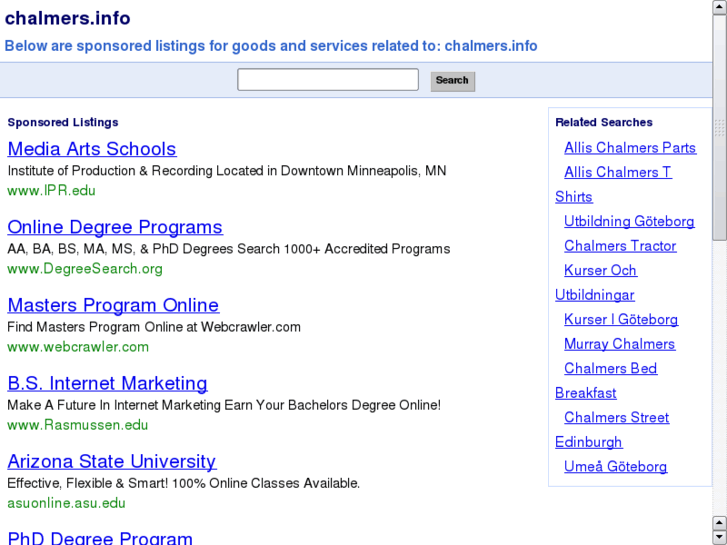Click 'Effective, Flexible & Smart!' description text
Screen dimensions: 727x545
click(x=184, y=483)
